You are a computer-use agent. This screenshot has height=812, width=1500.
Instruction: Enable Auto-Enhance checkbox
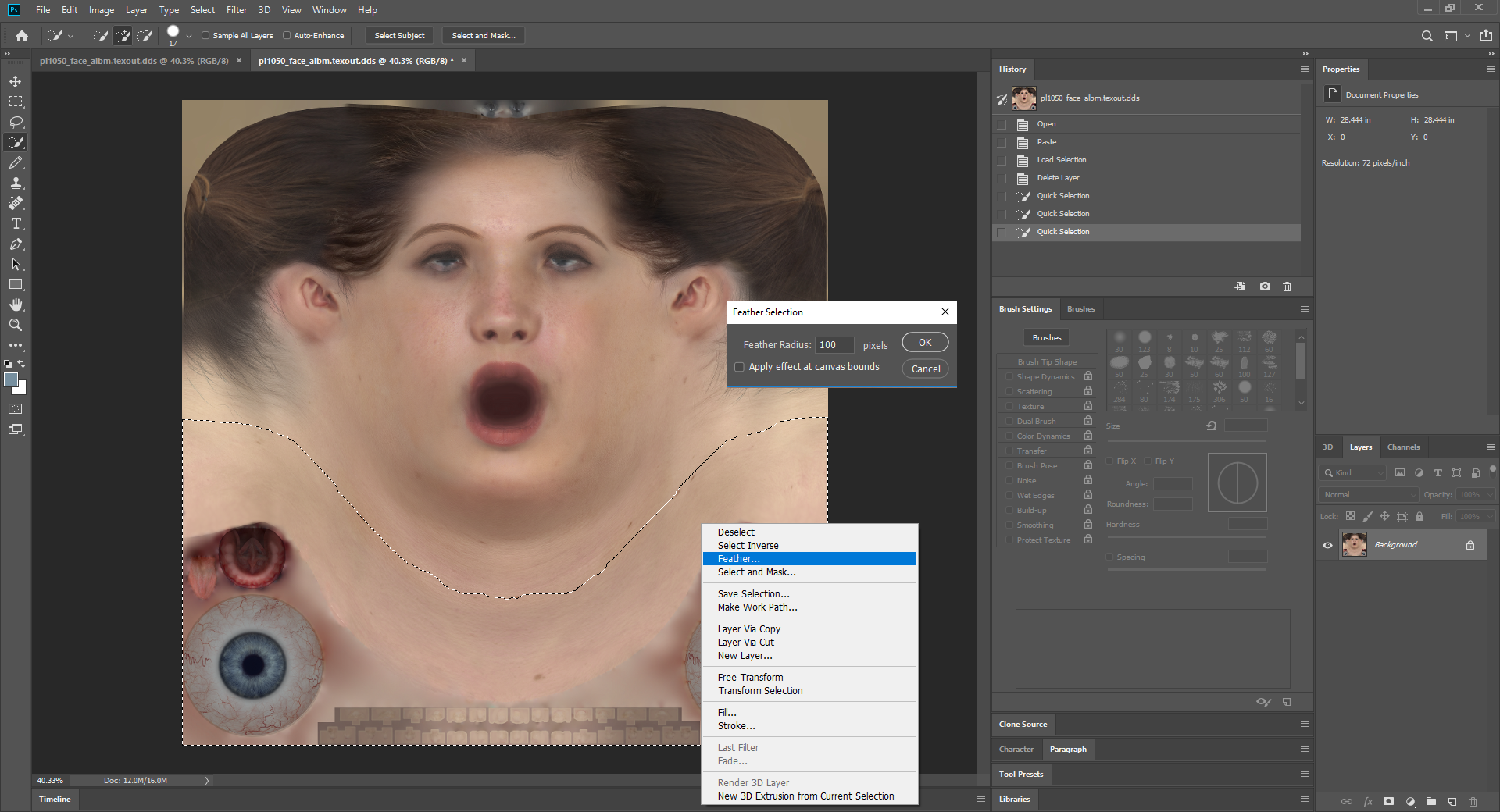click(x=287, y=35)
